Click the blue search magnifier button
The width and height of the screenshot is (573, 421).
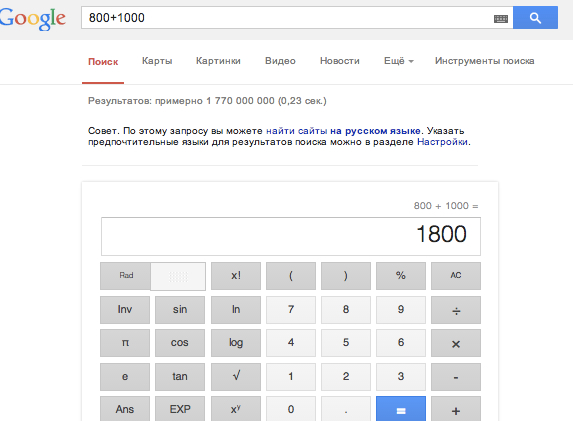point(535,18)
